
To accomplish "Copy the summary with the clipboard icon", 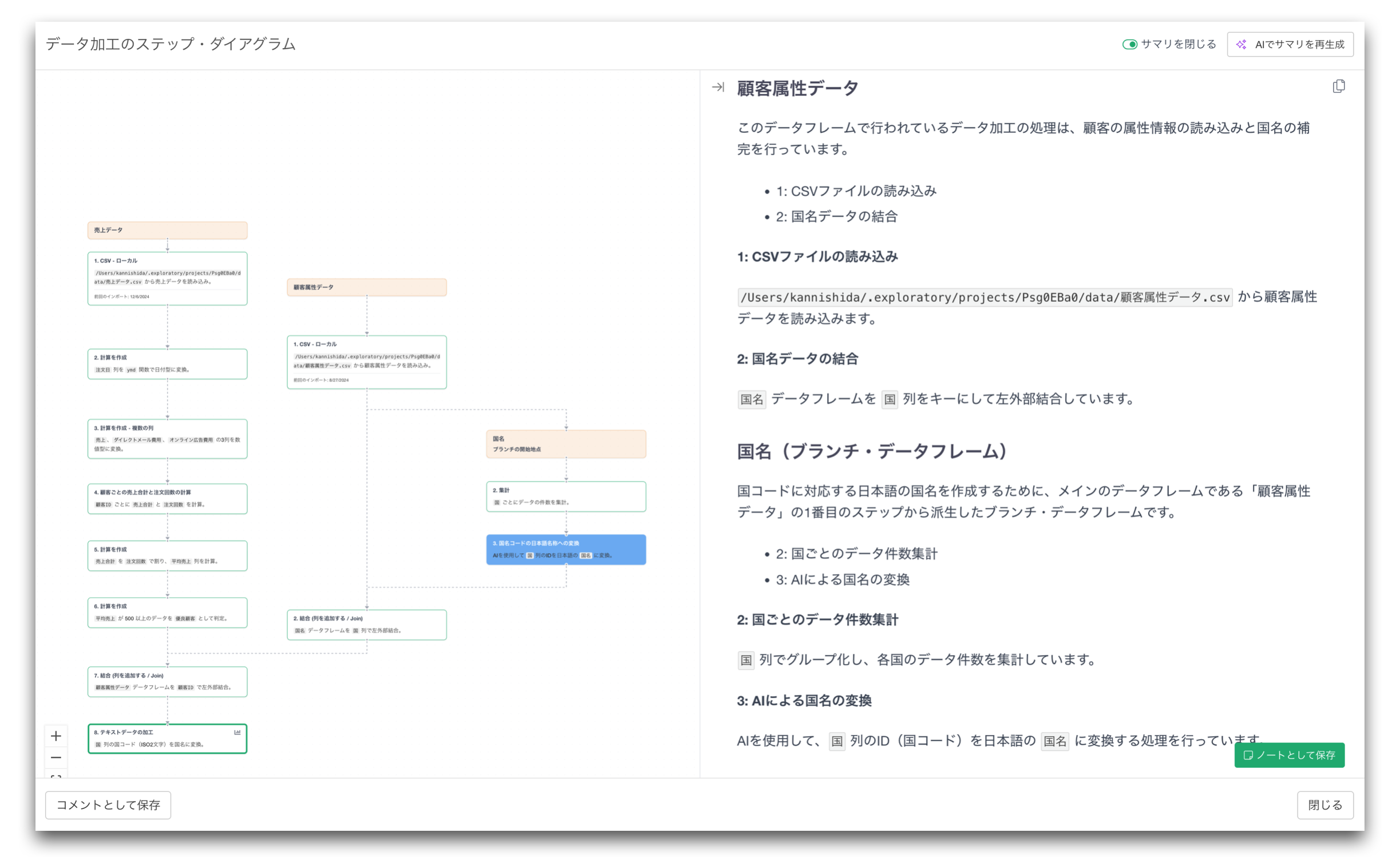I will (x=1338, y=86).
